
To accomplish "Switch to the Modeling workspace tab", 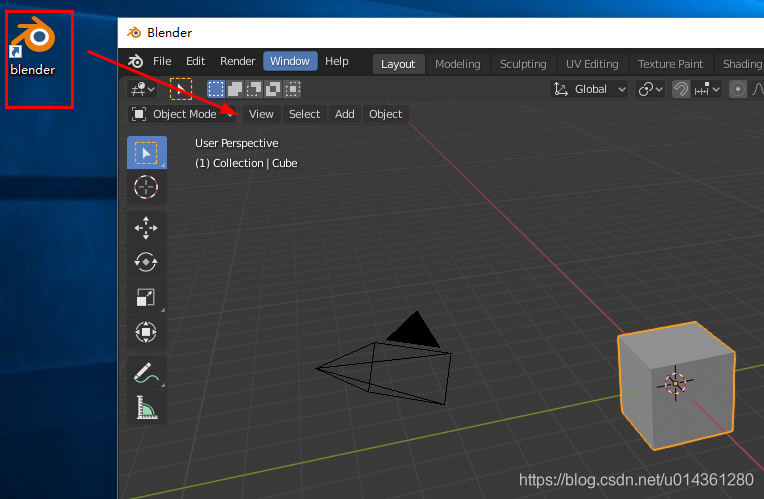I will 458,64.
